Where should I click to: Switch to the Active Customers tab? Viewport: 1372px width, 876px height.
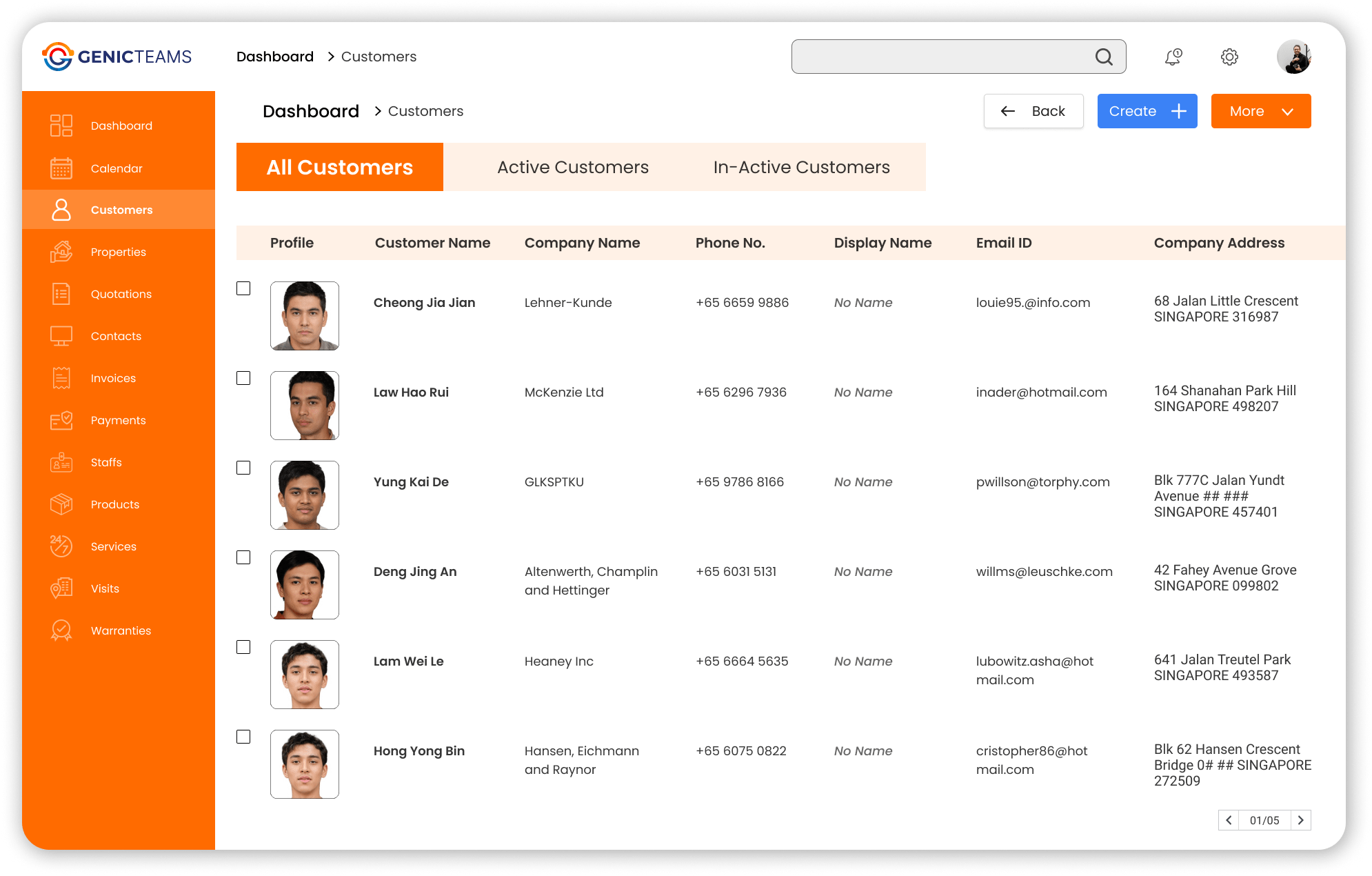572,167
